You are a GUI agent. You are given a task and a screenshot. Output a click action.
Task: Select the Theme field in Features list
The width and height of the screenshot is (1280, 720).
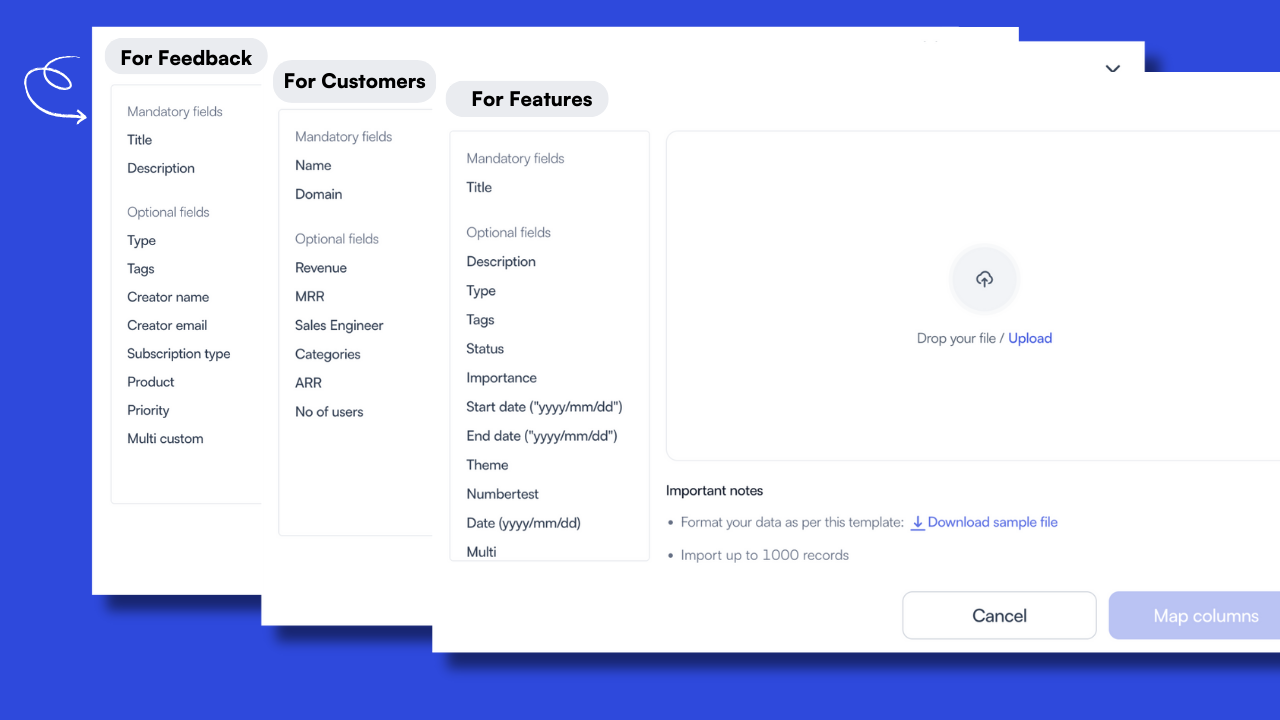click(487, 464)
